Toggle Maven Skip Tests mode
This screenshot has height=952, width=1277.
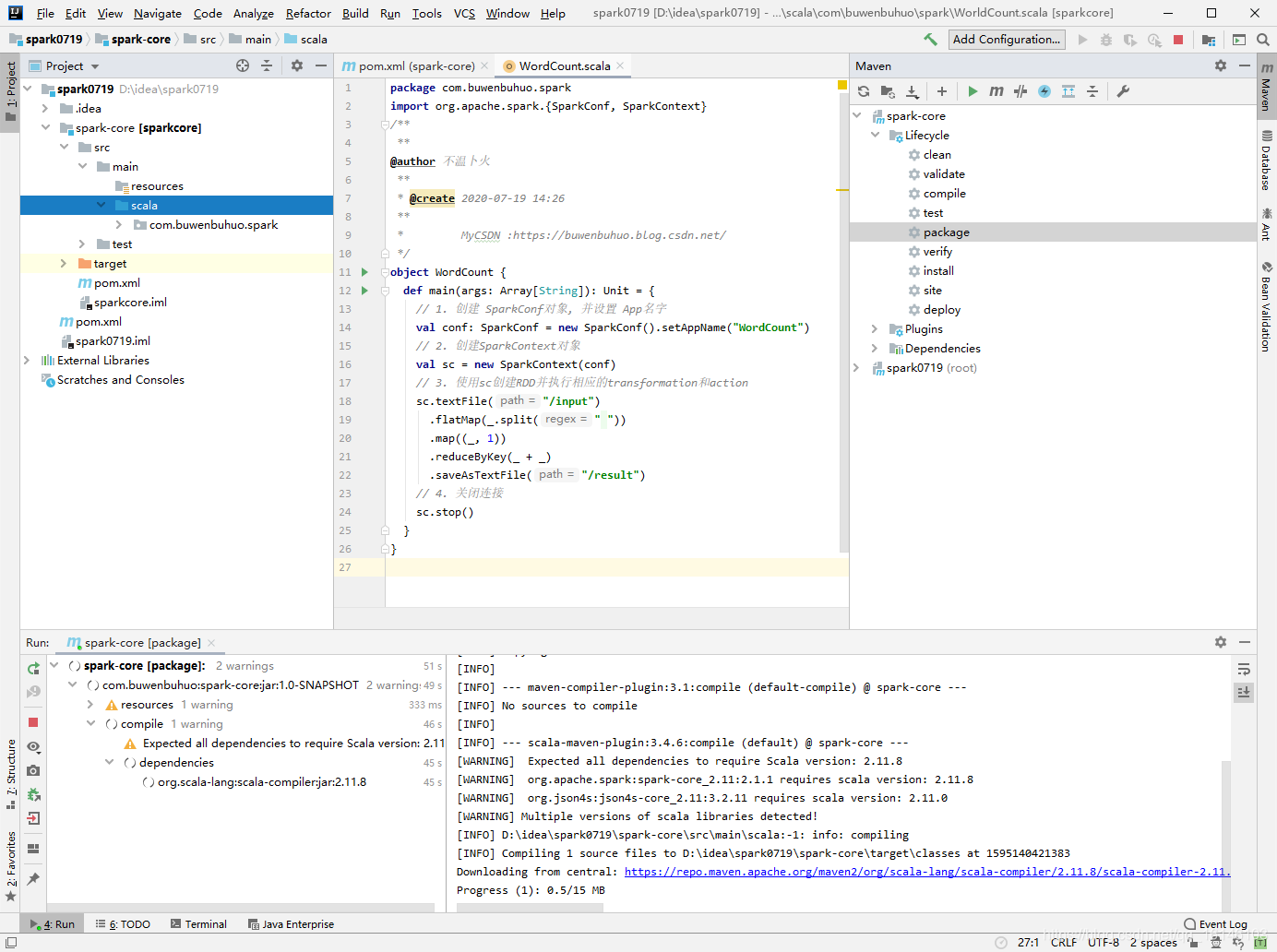click(1044, 91)
